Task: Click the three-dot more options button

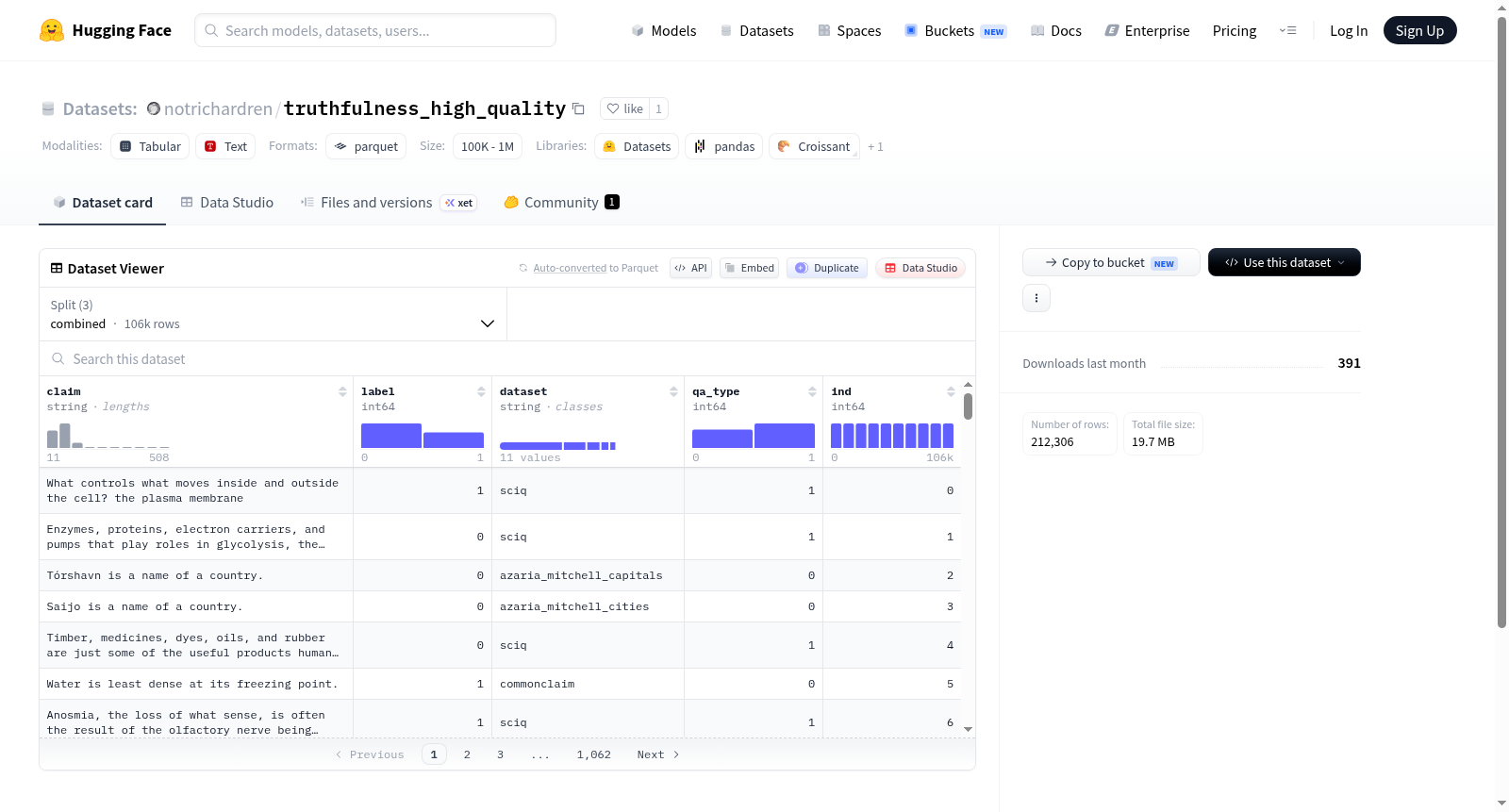Action: point(1036,298)
